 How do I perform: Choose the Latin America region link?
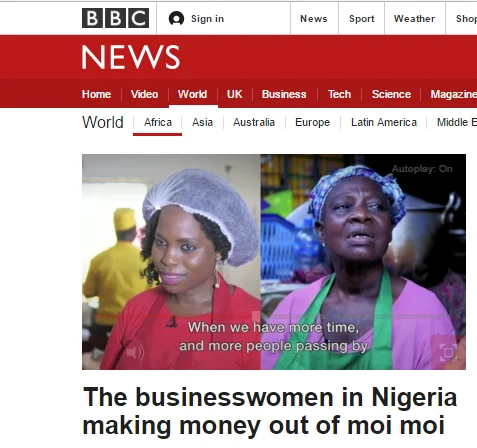tap(384, 122)
